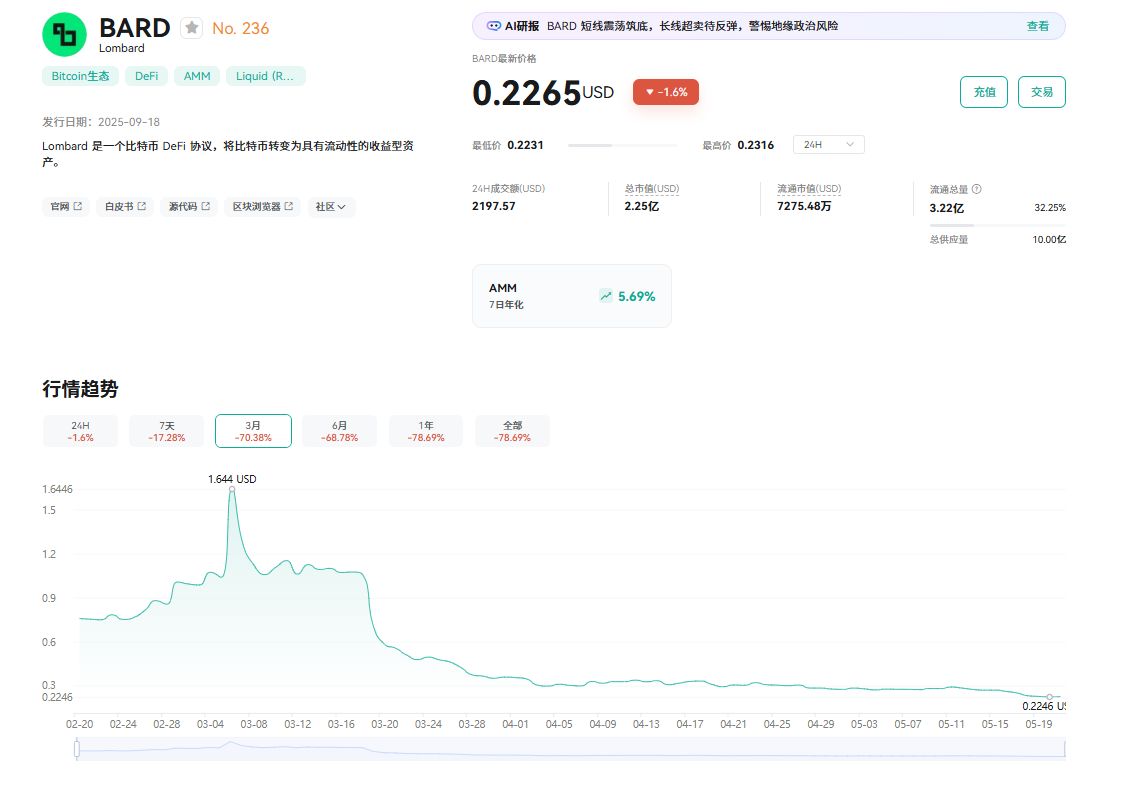
Task: Select the 全部 trend tab
Action: tap(512, 431)
